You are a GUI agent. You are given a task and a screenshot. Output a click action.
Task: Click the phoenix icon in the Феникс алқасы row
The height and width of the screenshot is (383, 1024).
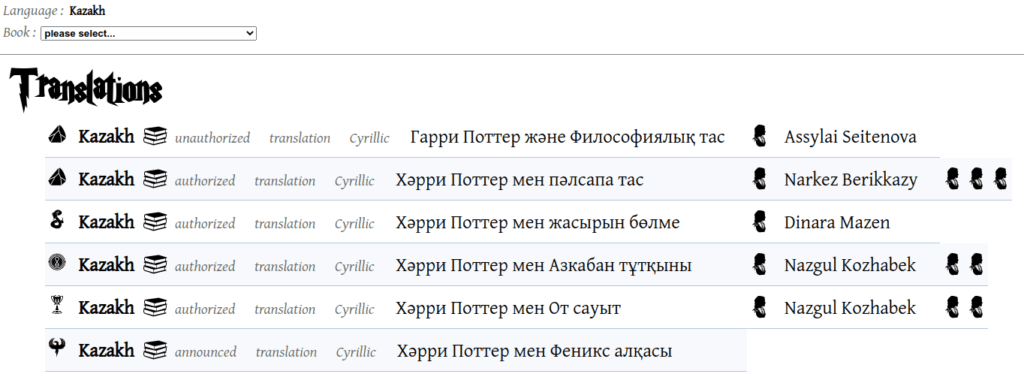(x=57, y=347)
